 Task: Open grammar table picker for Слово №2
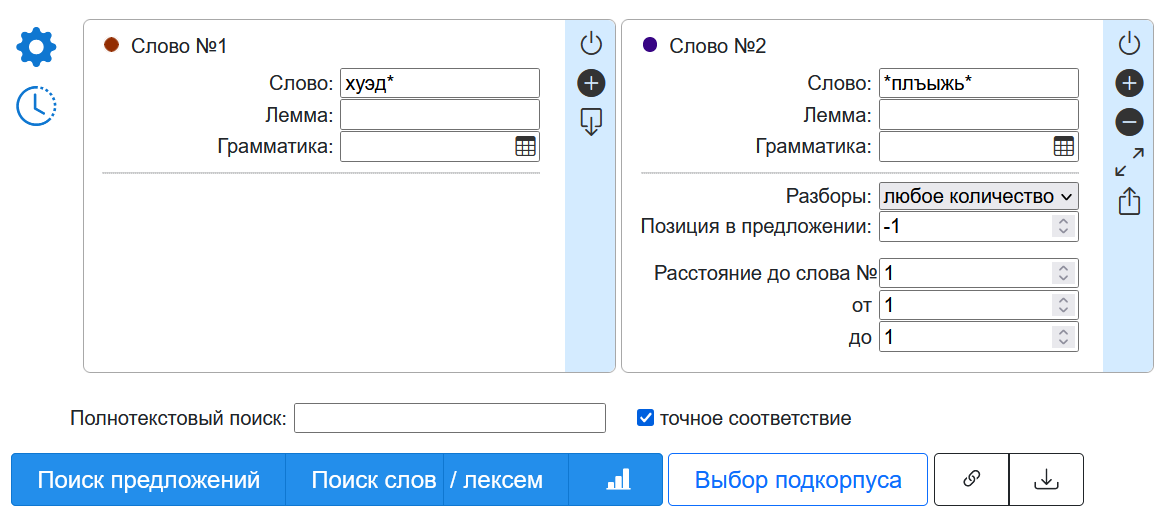[1064, 147]
